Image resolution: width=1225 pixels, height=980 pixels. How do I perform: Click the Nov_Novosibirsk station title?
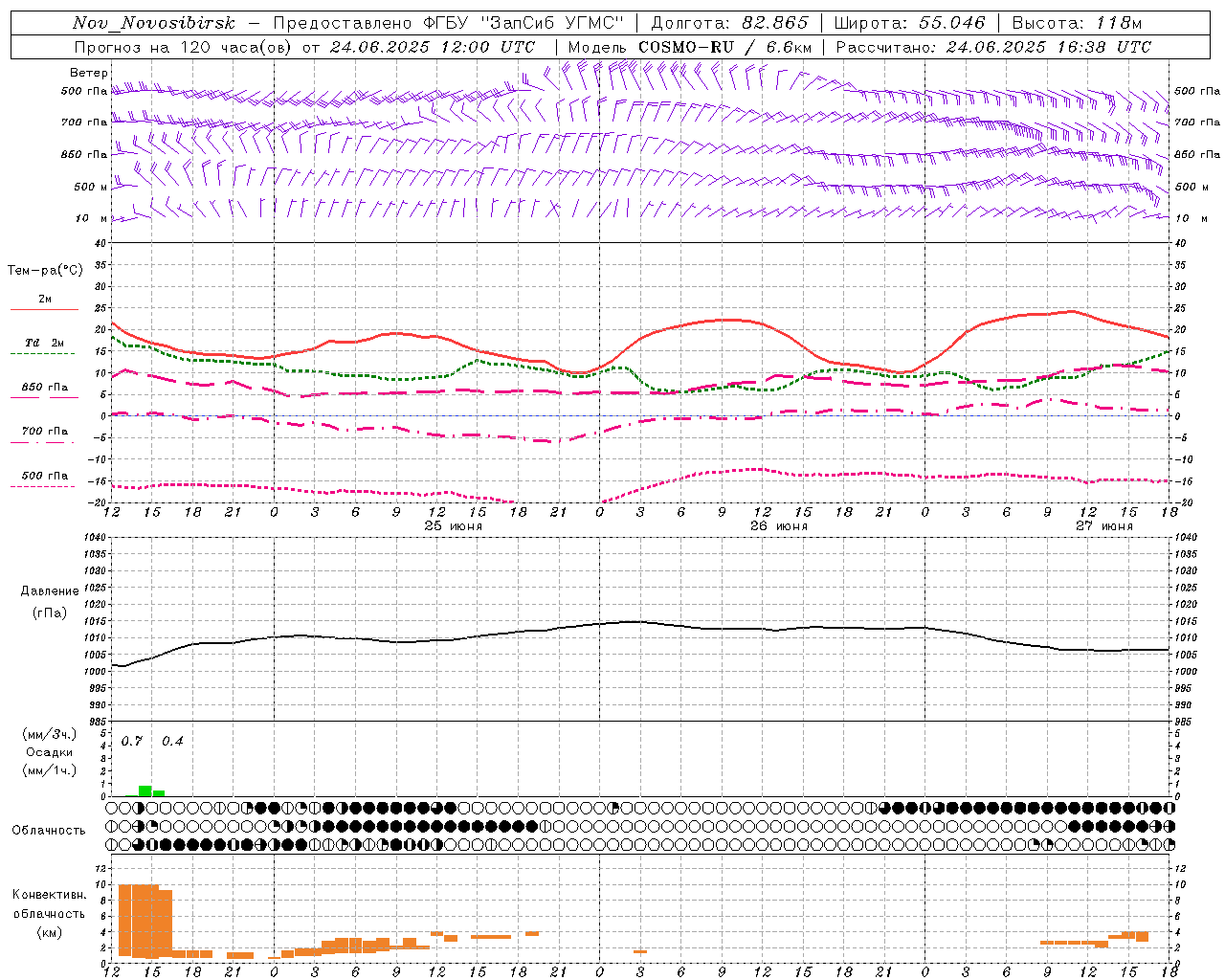coord(154,23)
